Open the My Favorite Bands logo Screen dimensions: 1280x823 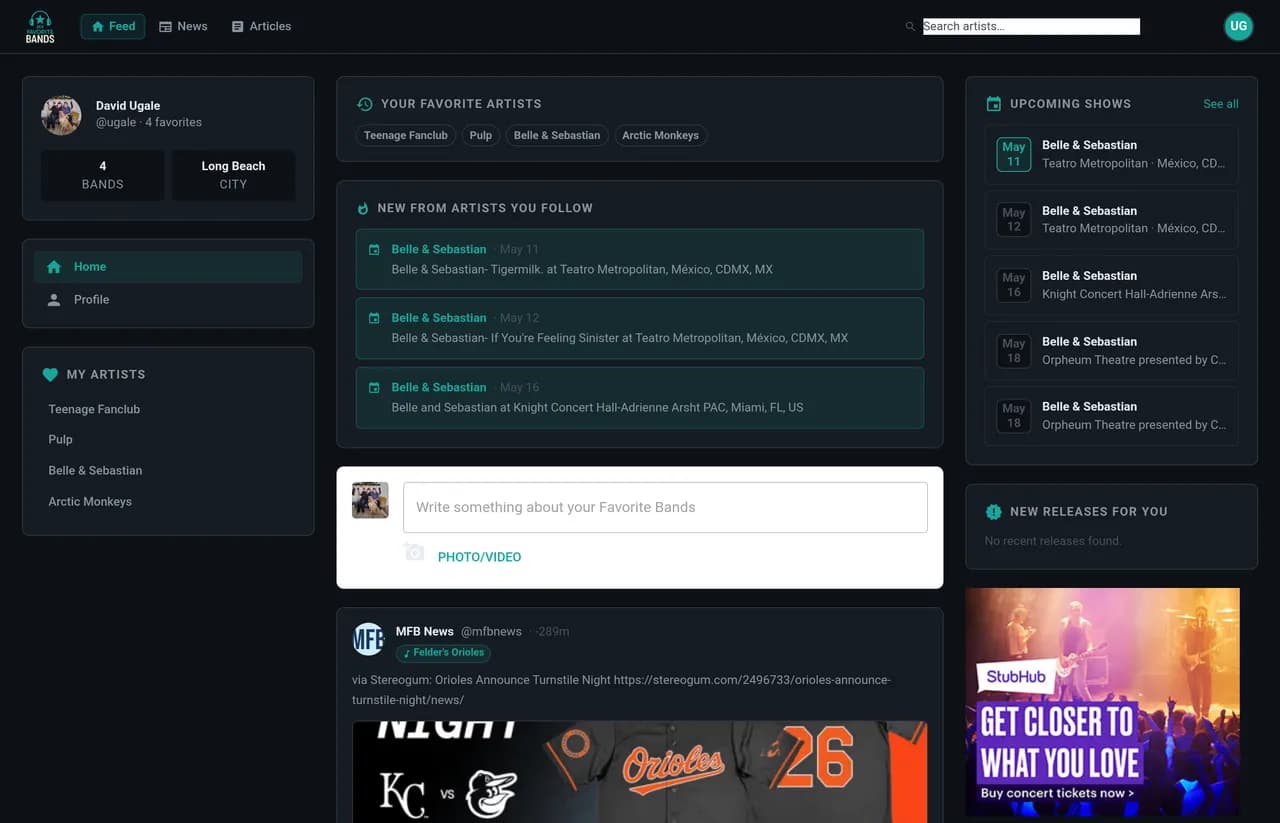click(x=40, y=27)
